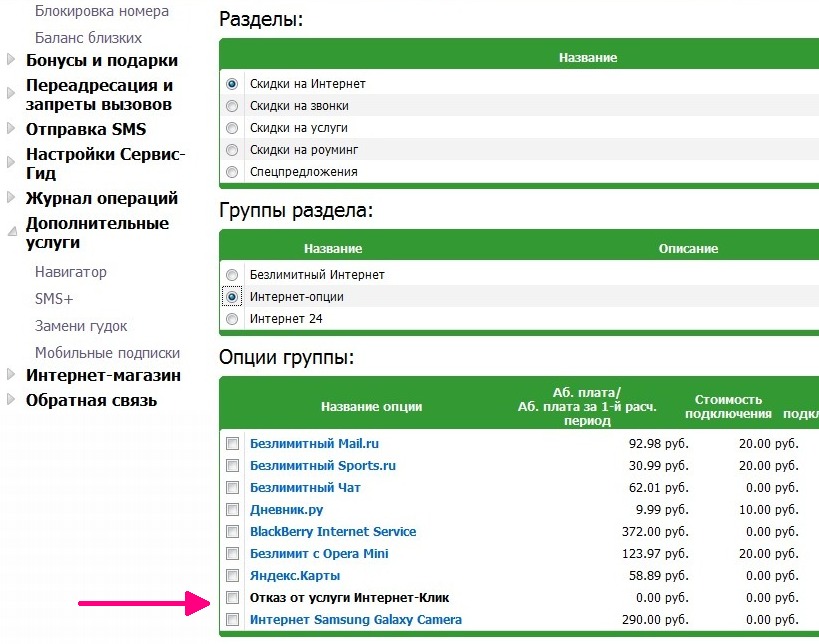
Task: Open 'Переадресация и запреты вызовов' menu section
Action: click(x=99, y=95)
